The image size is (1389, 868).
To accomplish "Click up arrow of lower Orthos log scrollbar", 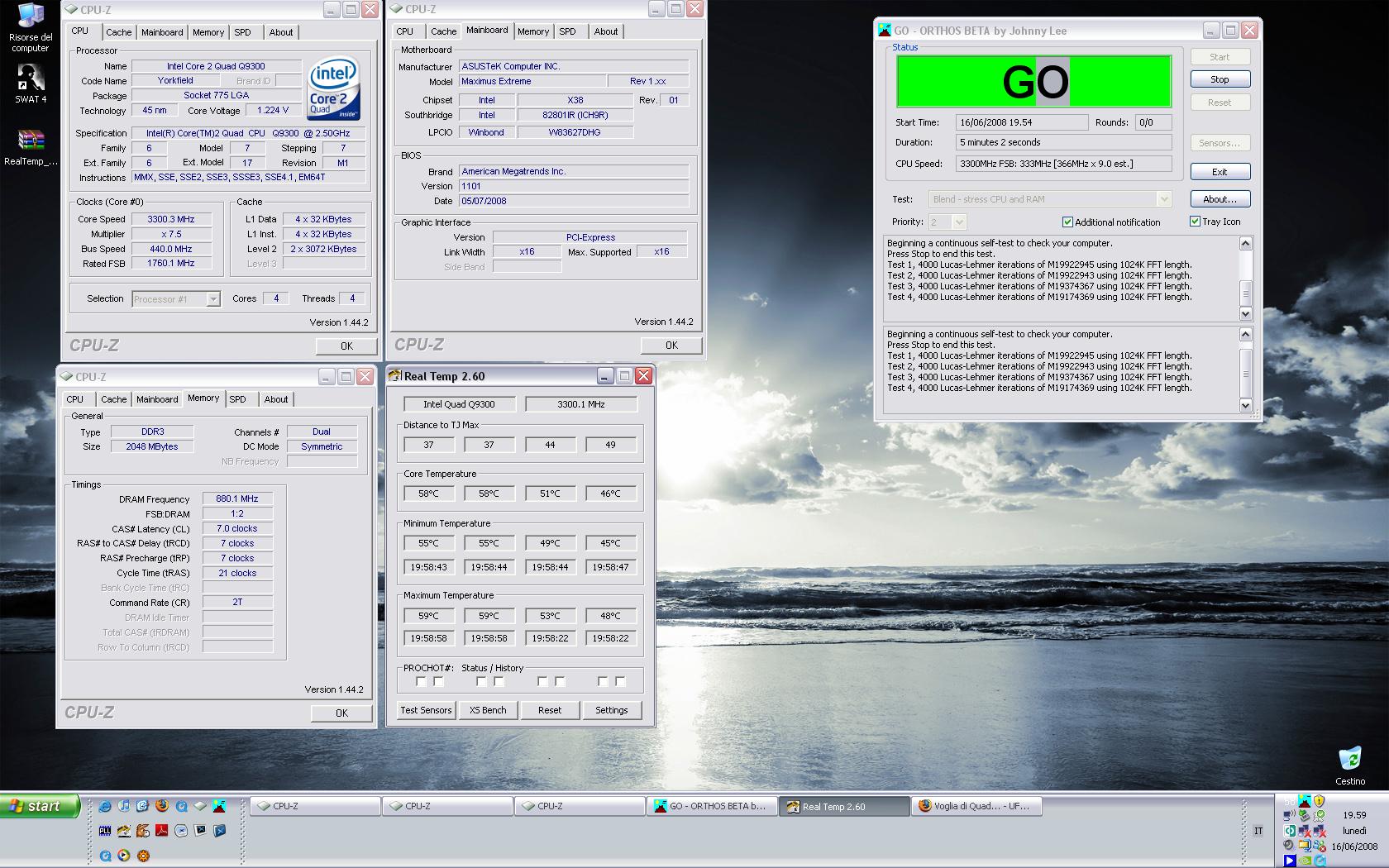I will (x=1246, y=334).
